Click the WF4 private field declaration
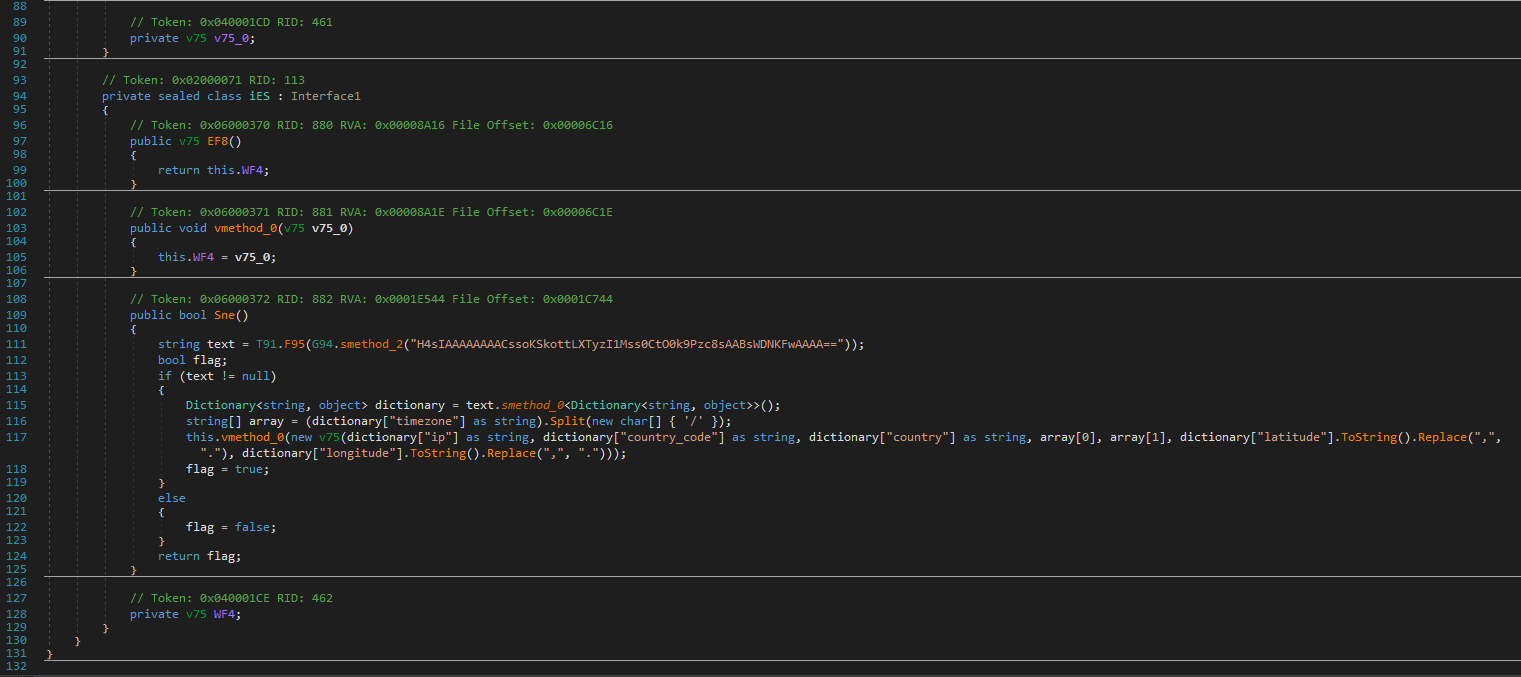Screen dimensions: 1521x677 225,614
